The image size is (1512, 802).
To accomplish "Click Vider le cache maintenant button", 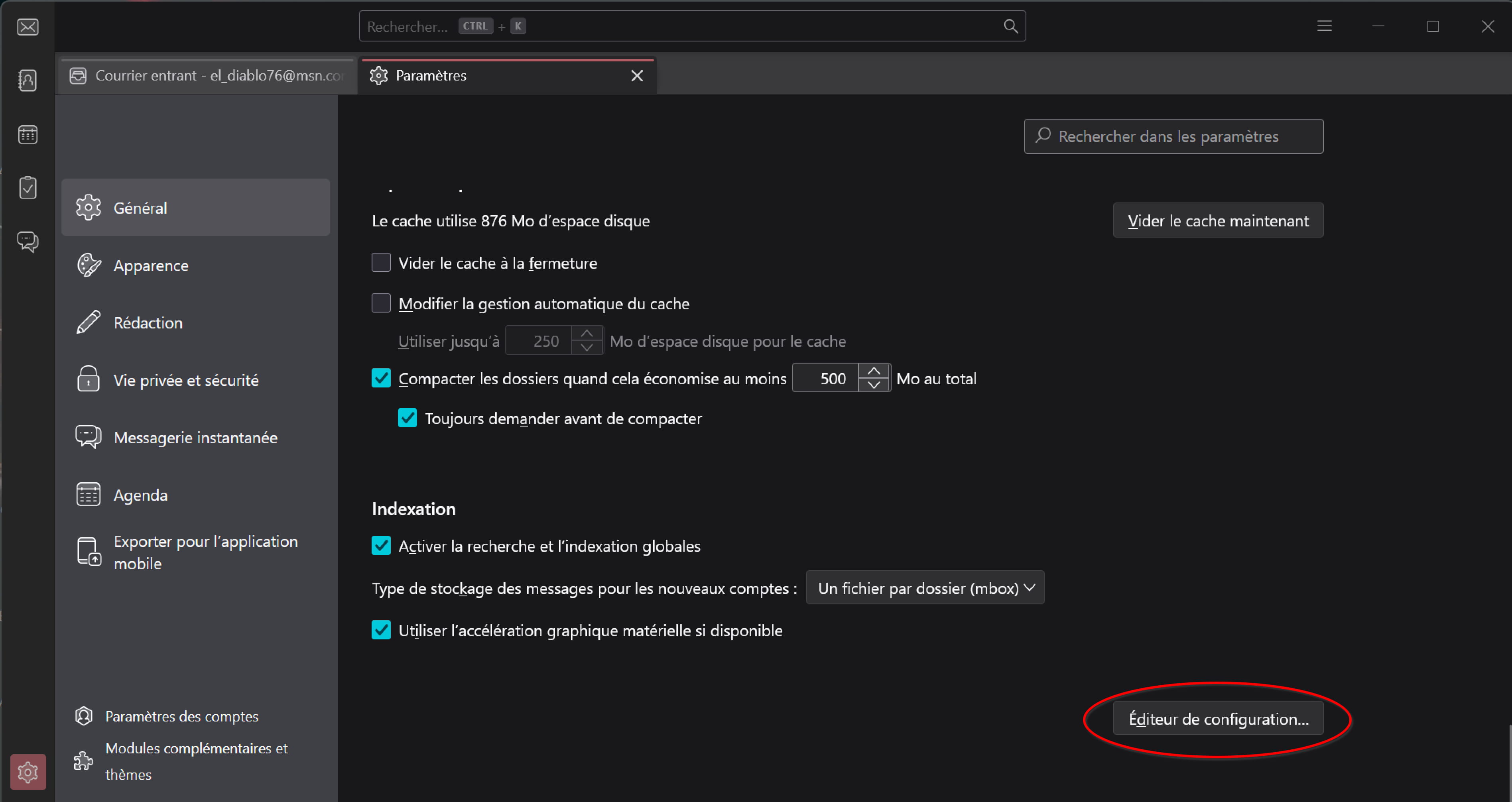I will pos(1217,220).
